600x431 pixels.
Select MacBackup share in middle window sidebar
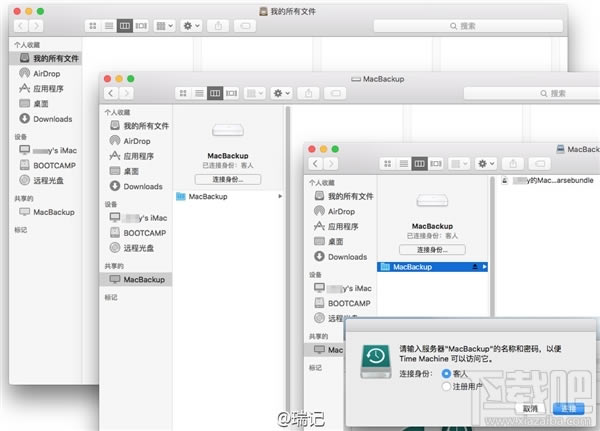(x=136, y=279)
